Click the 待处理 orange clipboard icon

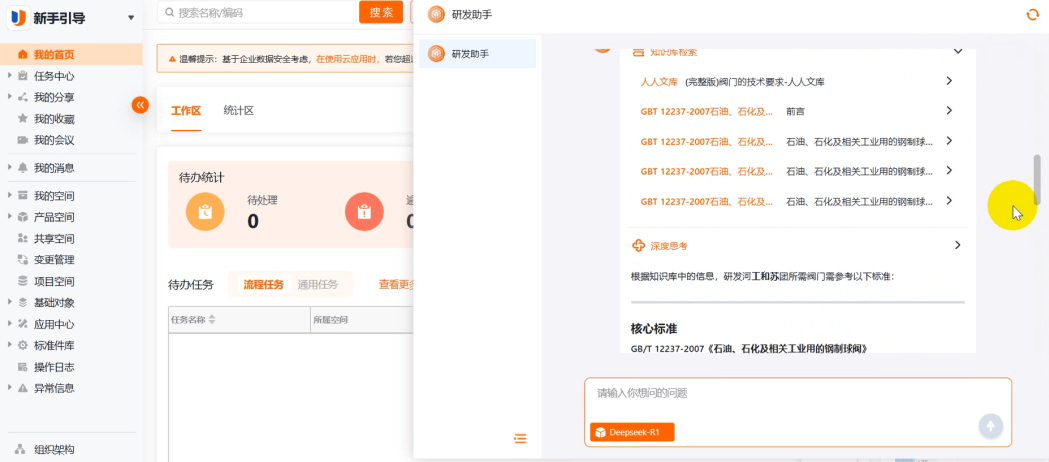pyautogui.click(x=205, y=211)
